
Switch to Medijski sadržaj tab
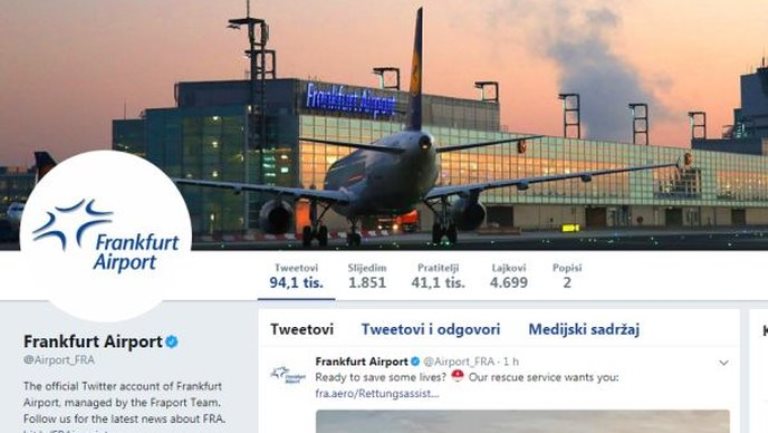point(584,330)
